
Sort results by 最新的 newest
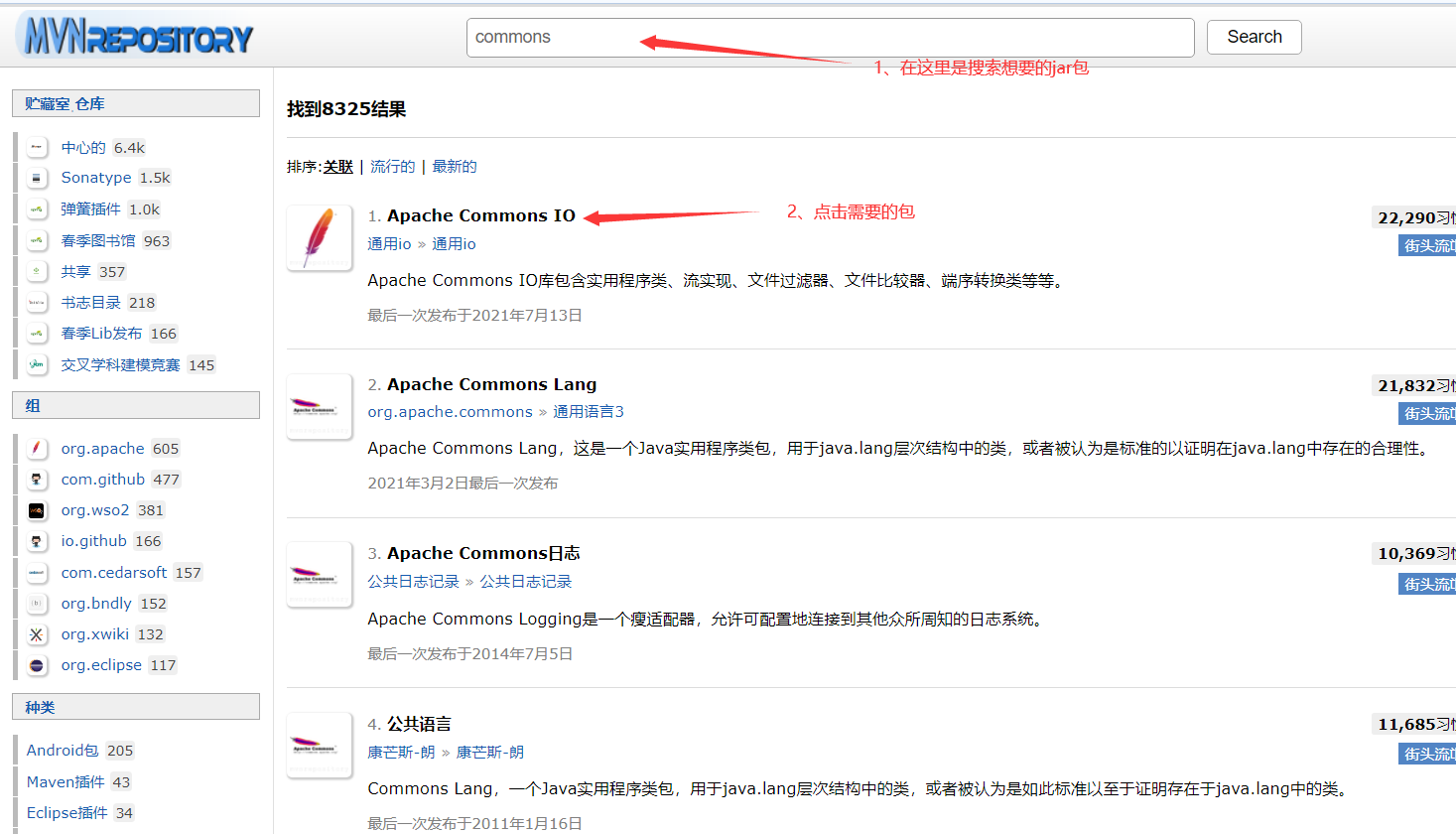click(455, 167)
